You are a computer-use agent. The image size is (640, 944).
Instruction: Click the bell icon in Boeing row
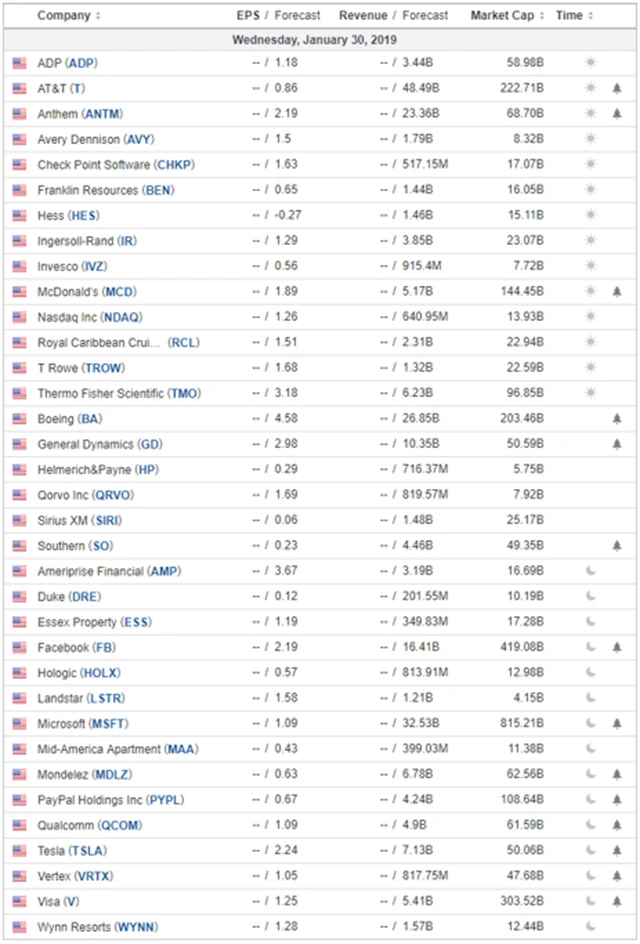click(x=617, y=419)
